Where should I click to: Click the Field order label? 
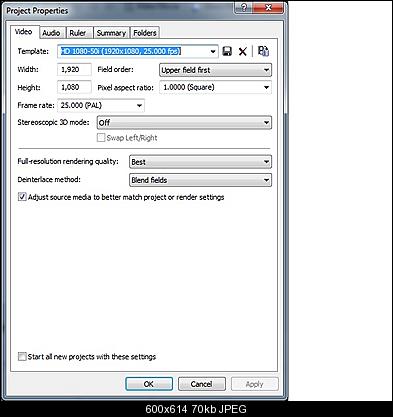(x=115, y=70)
